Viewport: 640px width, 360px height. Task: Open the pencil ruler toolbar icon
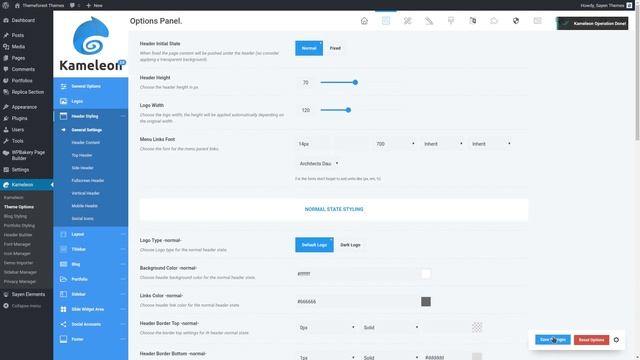click(429, 21)
